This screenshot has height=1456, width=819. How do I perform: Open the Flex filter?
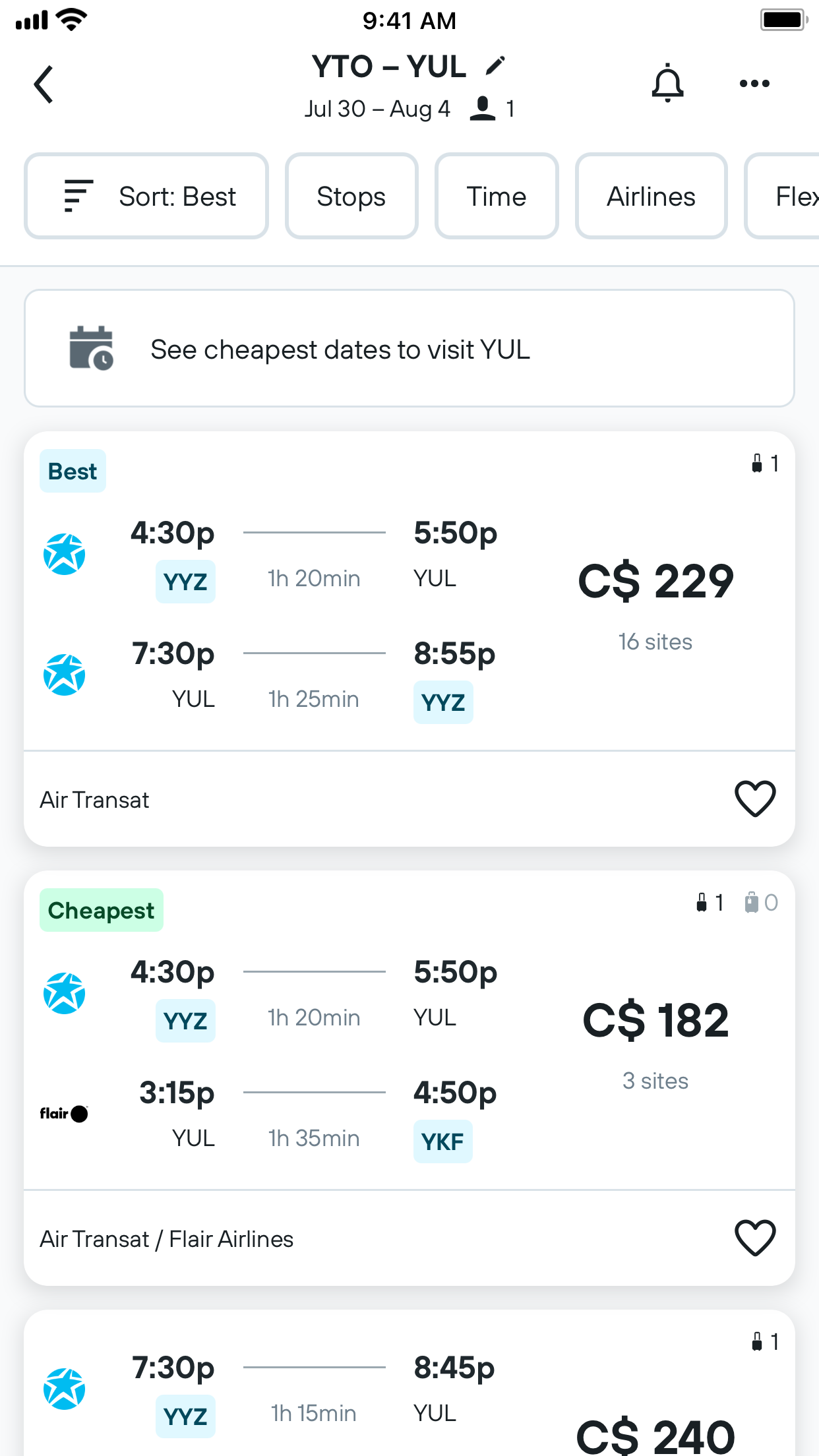pyautogui.click(x=794, y=195)
